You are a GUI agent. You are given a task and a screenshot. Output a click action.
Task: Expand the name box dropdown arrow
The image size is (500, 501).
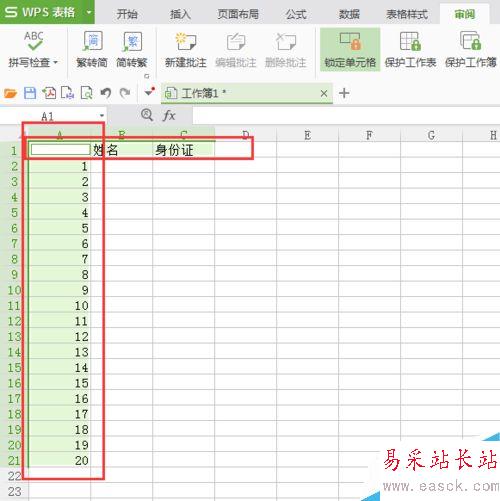click(x=102, y=116)
